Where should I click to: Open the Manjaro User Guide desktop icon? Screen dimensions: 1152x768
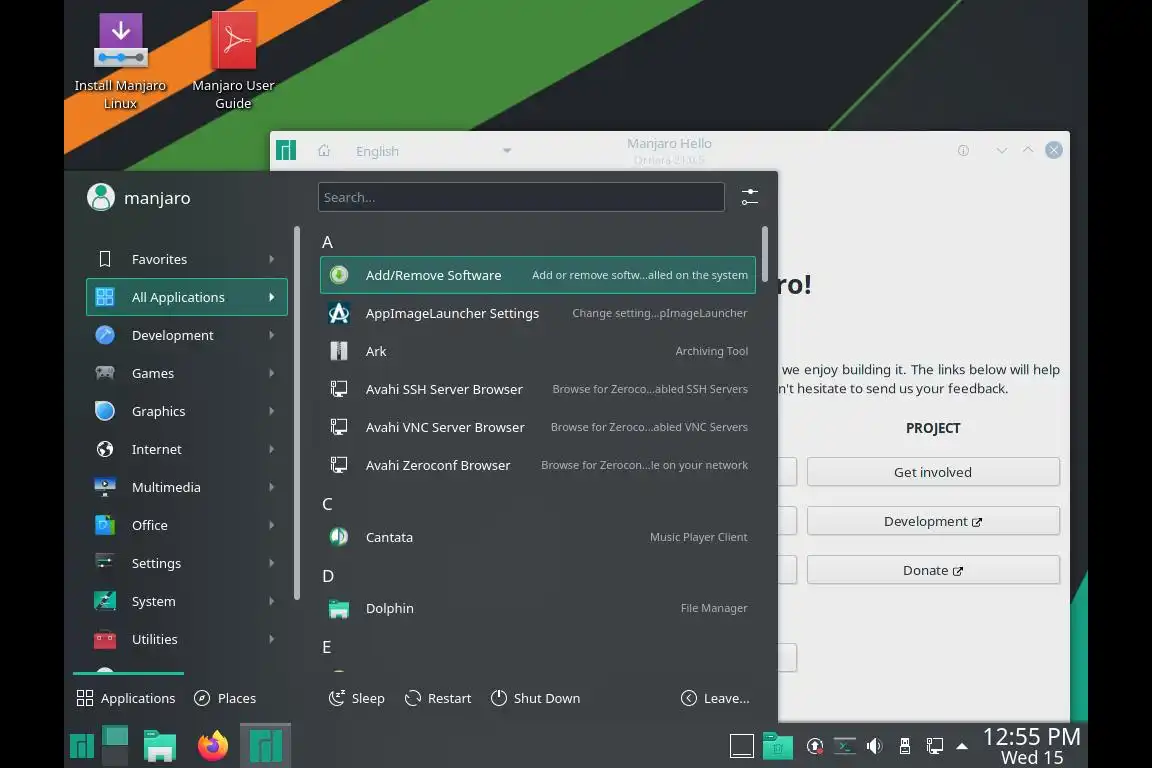234,62
